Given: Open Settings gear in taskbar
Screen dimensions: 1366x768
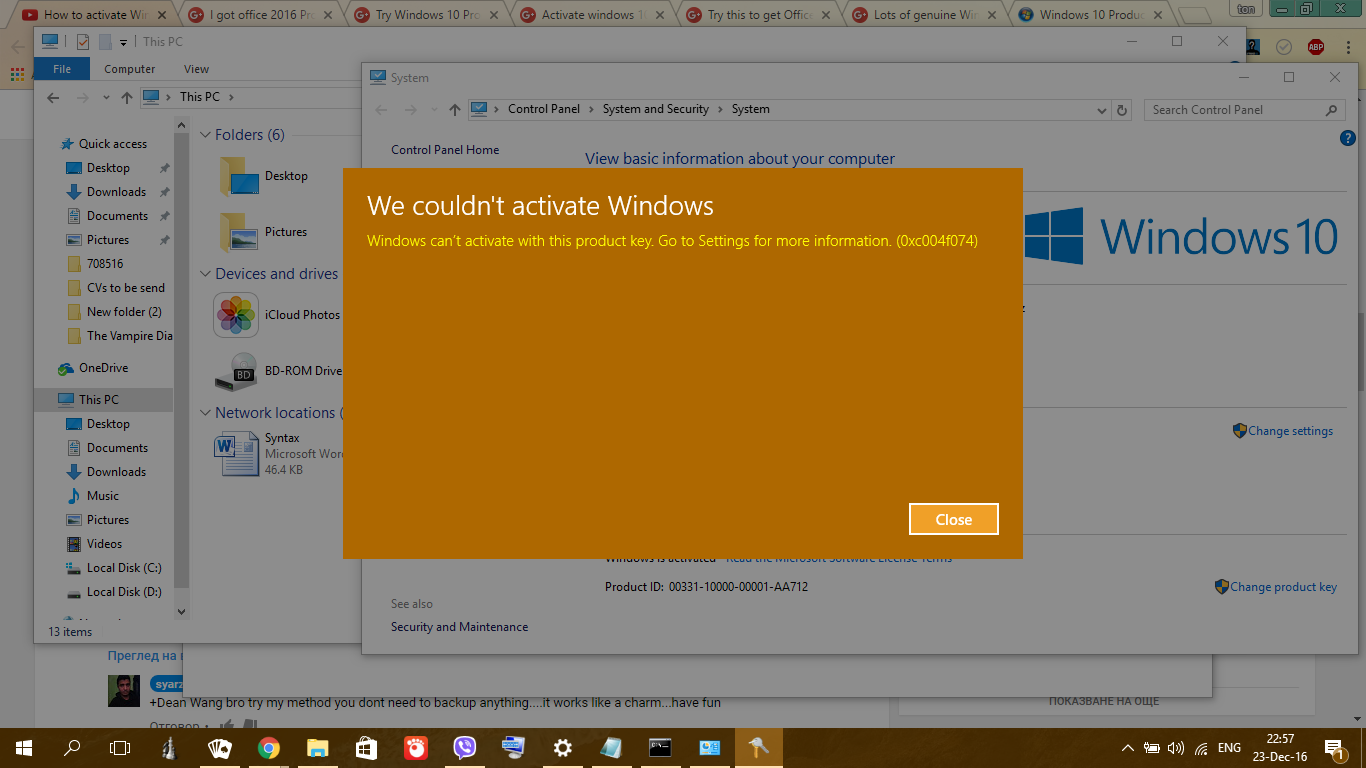Looking at the screenshot, I should pyautogui.click(x=563, y=748).
